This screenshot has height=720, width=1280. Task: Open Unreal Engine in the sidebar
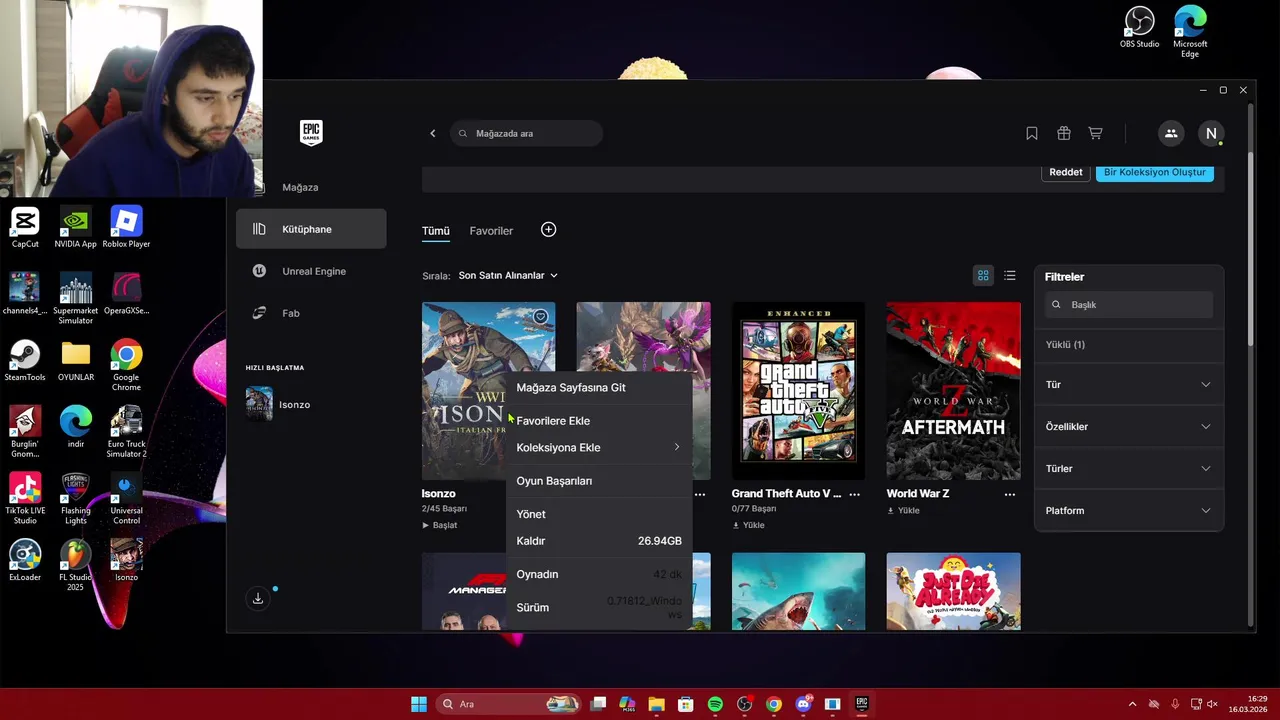tap(311, 271)
